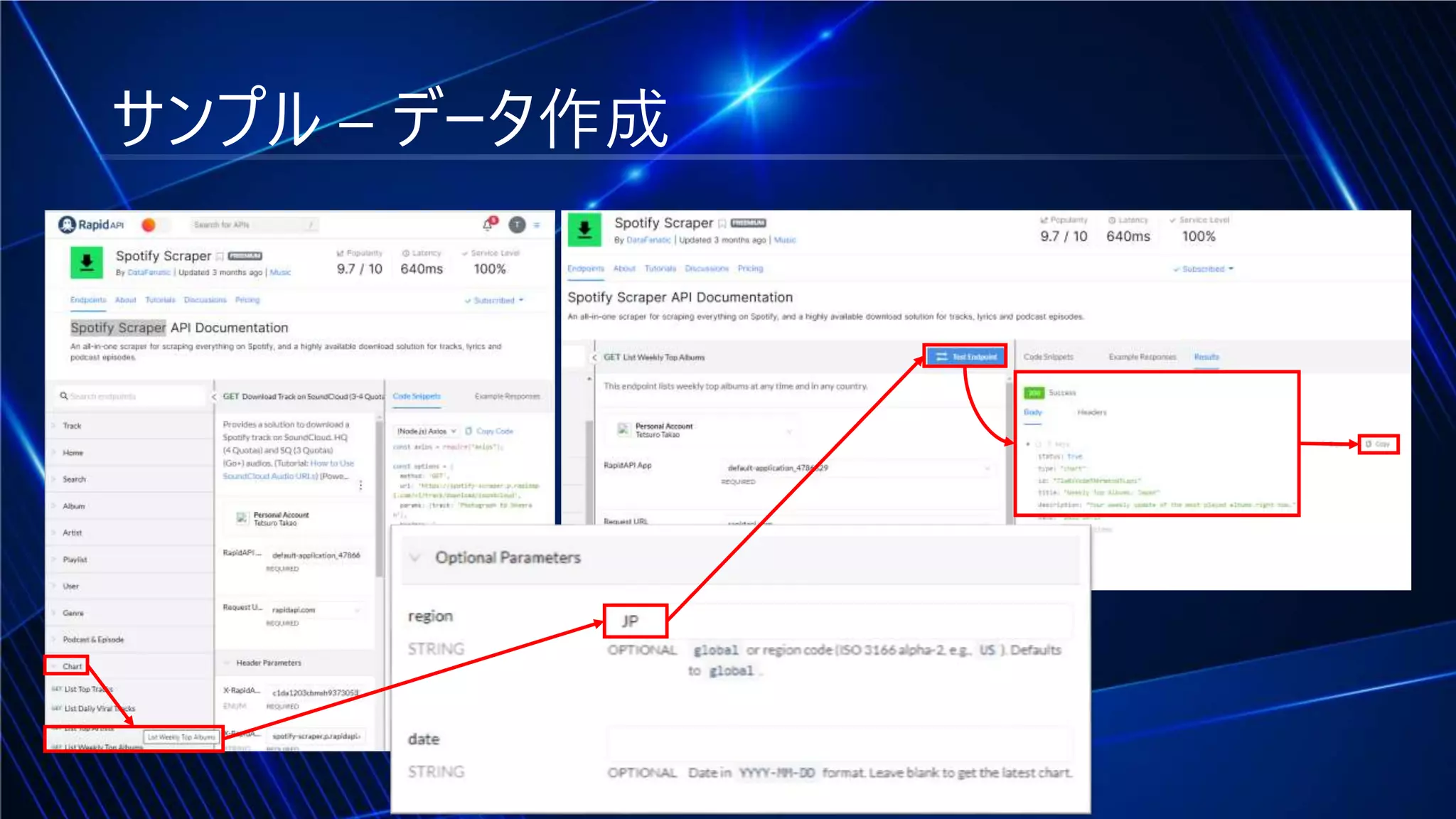Open the (Node.js) Axios language dropdown

[427, 432]
